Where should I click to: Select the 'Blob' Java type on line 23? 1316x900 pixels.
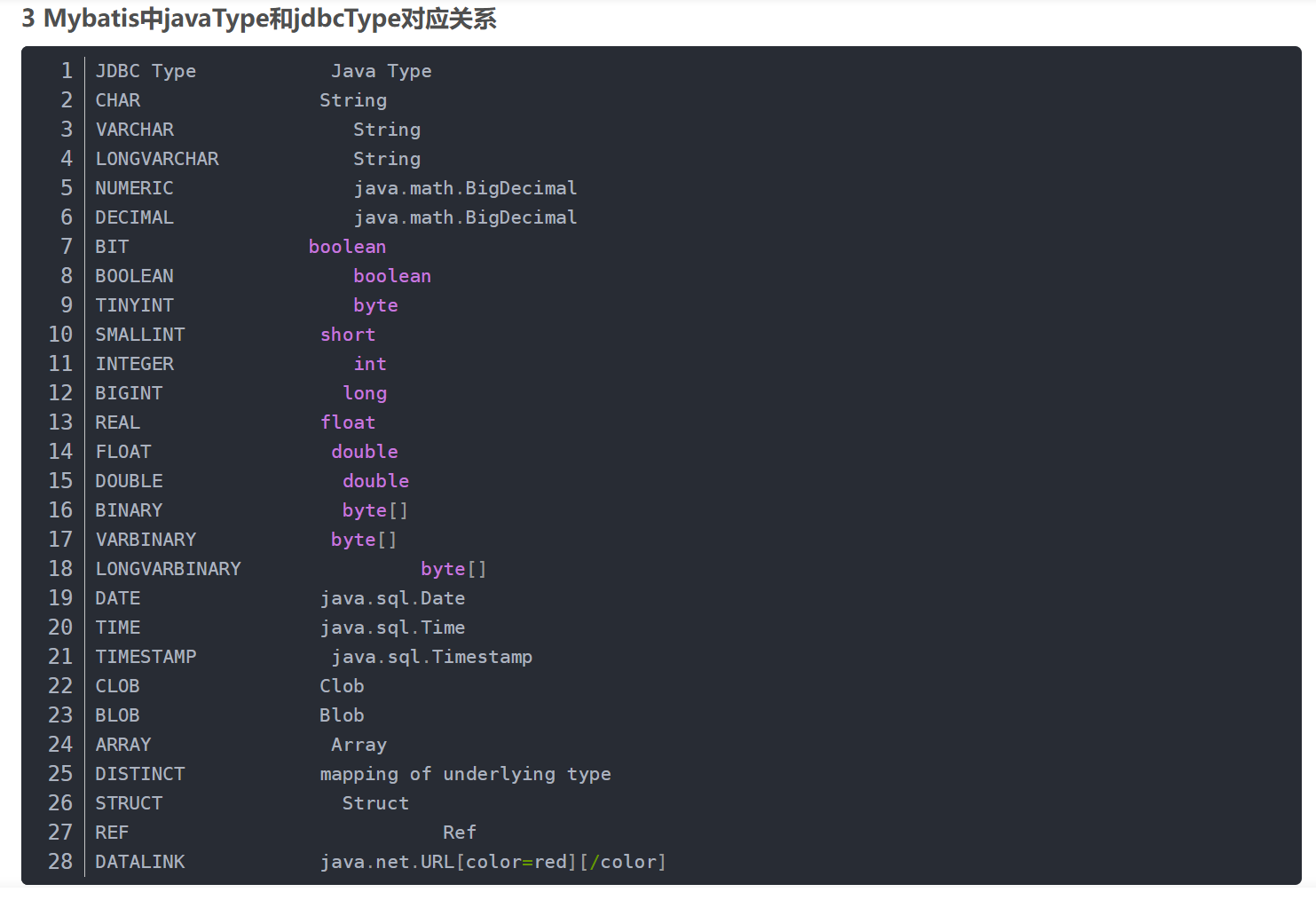click(x=342, y=715)
